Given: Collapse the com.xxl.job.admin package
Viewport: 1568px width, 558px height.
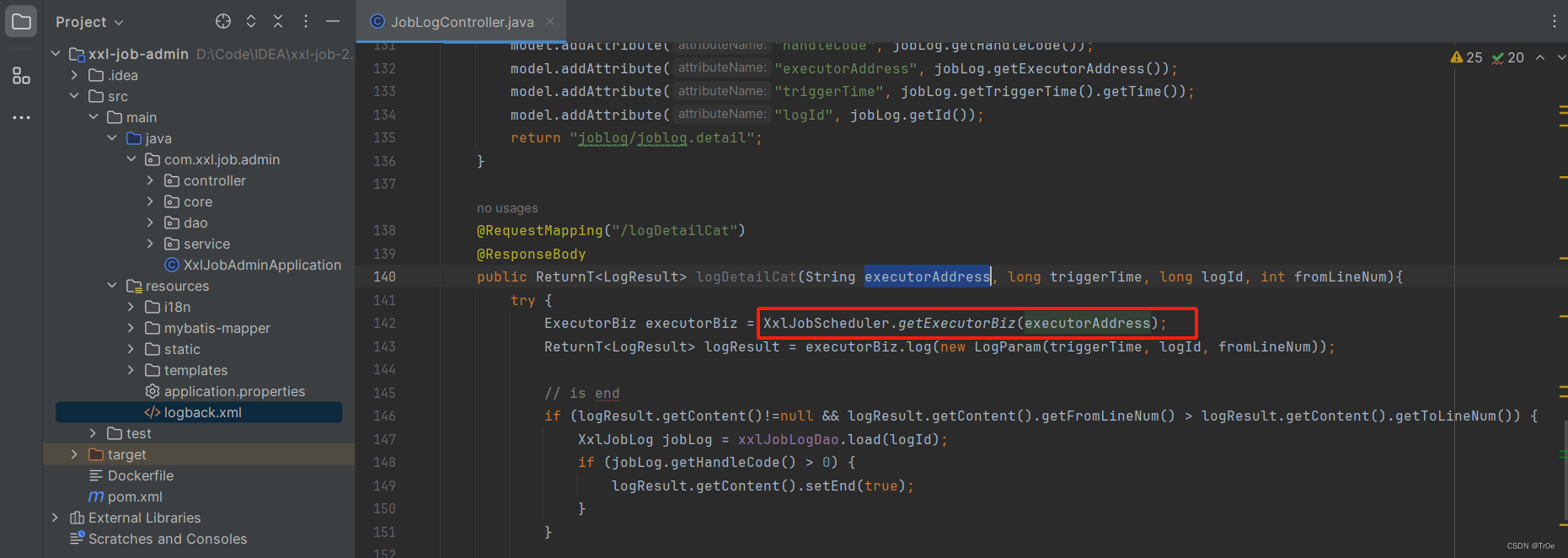Looking at the screenshot, I should (x=131, y=159).
